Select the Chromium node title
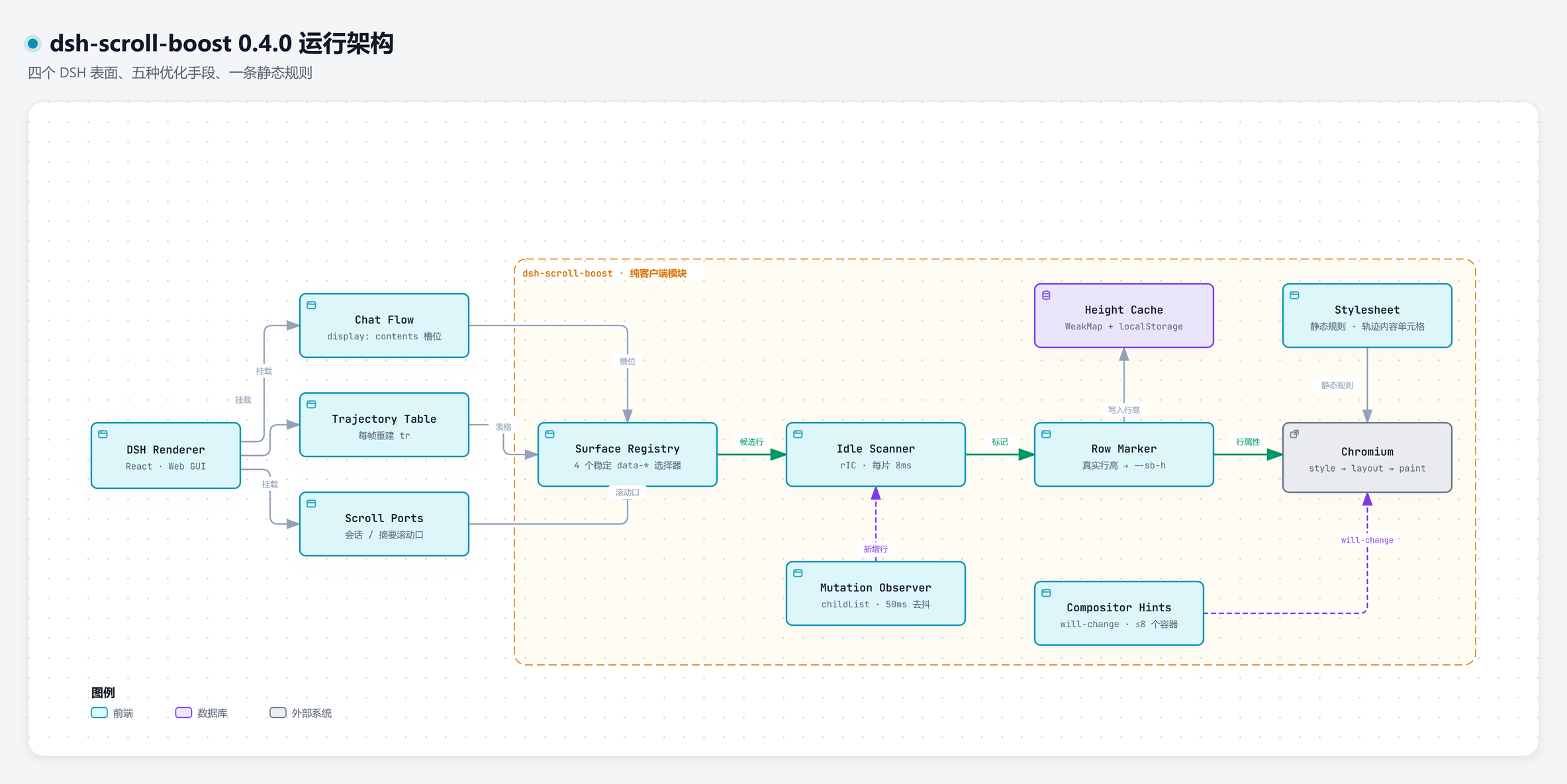Image resolution: width=1567 pixels, height=784 pixels. coord(1367,452)
